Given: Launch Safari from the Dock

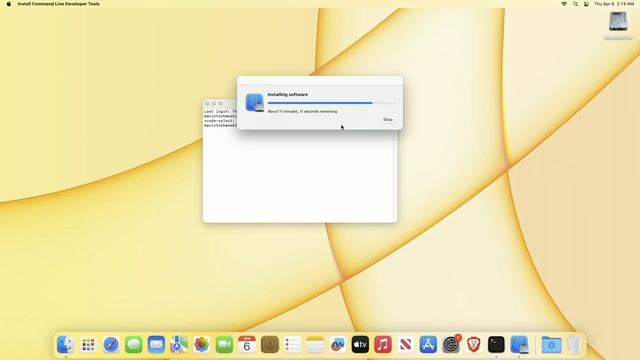Looking at the screenshot, I should click(x=111, y=344).
